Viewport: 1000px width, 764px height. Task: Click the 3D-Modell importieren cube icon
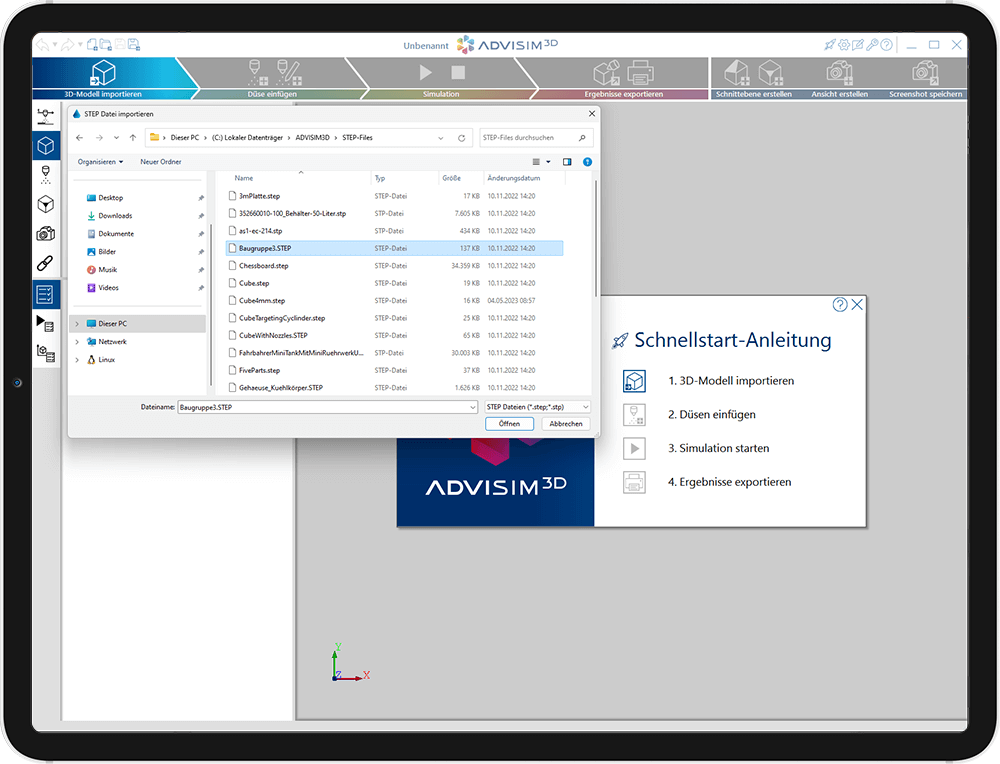click(x=103, y=73)
